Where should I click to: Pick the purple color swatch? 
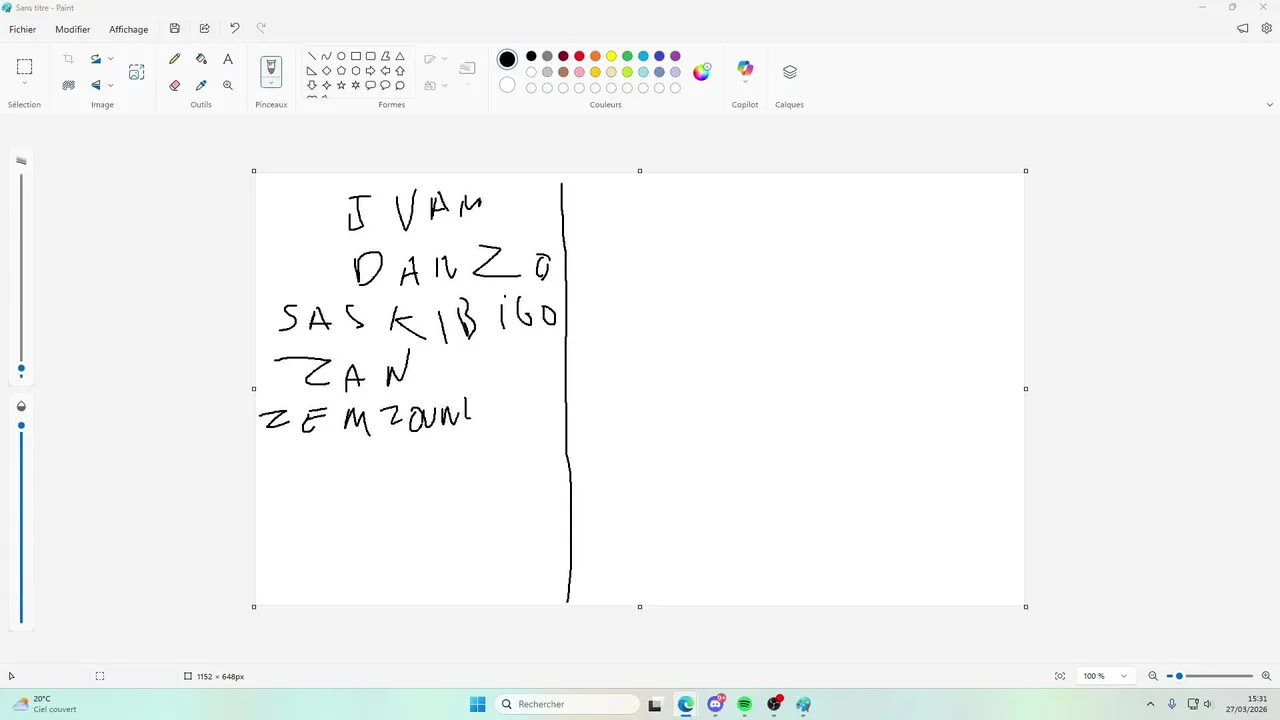click(675, 56)
